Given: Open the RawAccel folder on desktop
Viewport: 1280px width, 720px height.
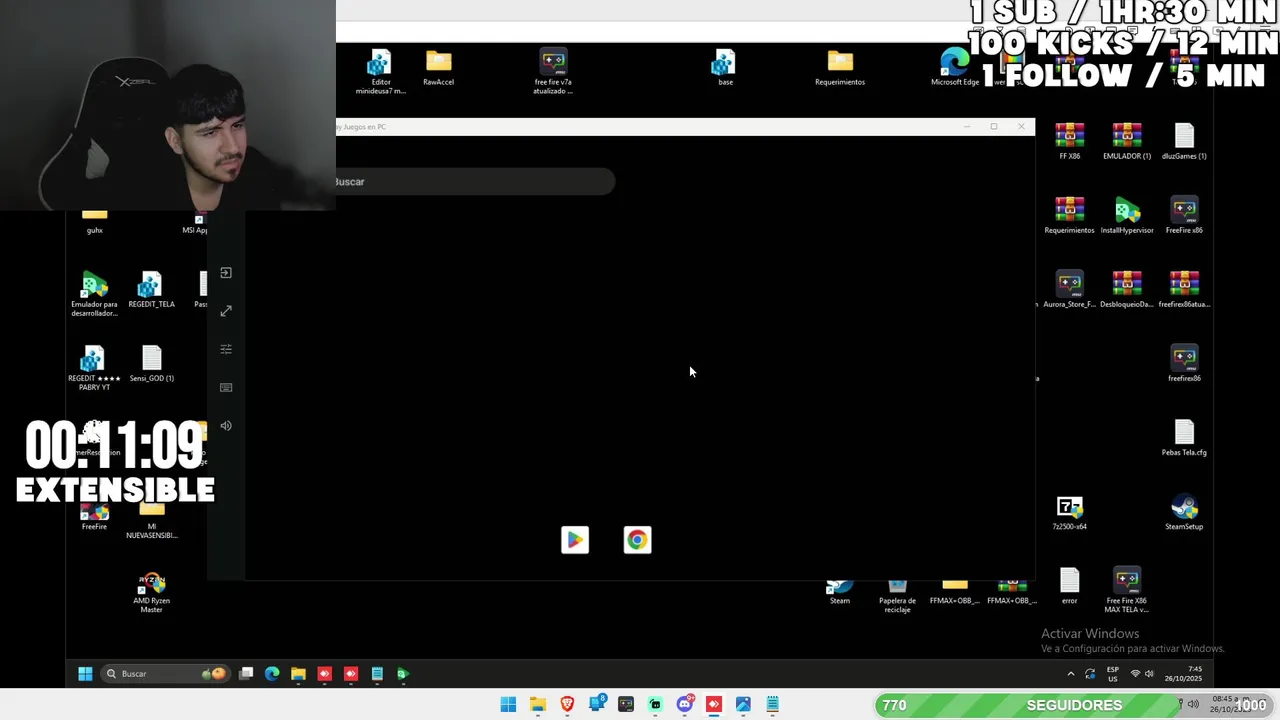Looking at the screenshot, I should coord(438,67).
